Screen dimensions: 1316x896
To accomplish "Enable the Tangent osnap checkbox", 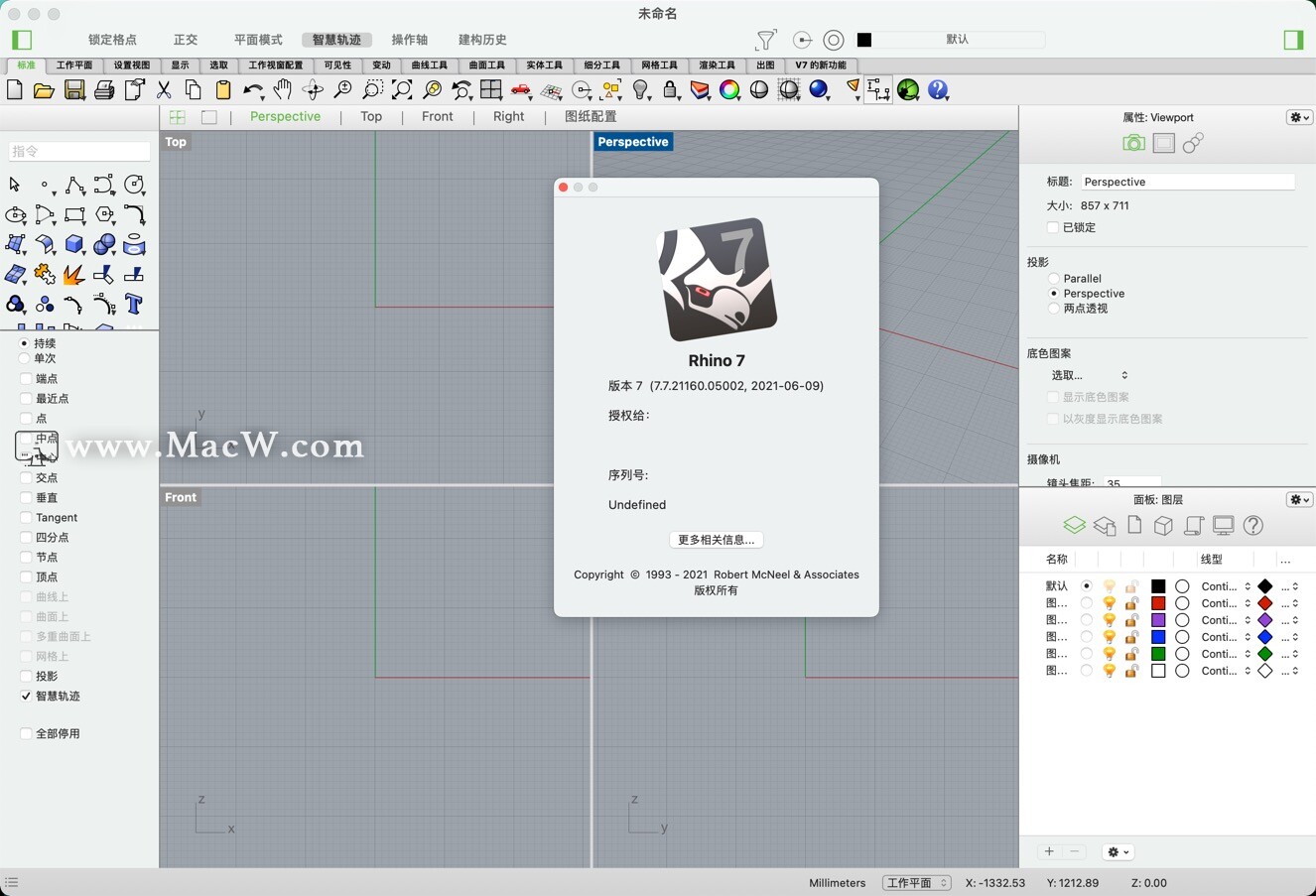I will pos(26,518).
